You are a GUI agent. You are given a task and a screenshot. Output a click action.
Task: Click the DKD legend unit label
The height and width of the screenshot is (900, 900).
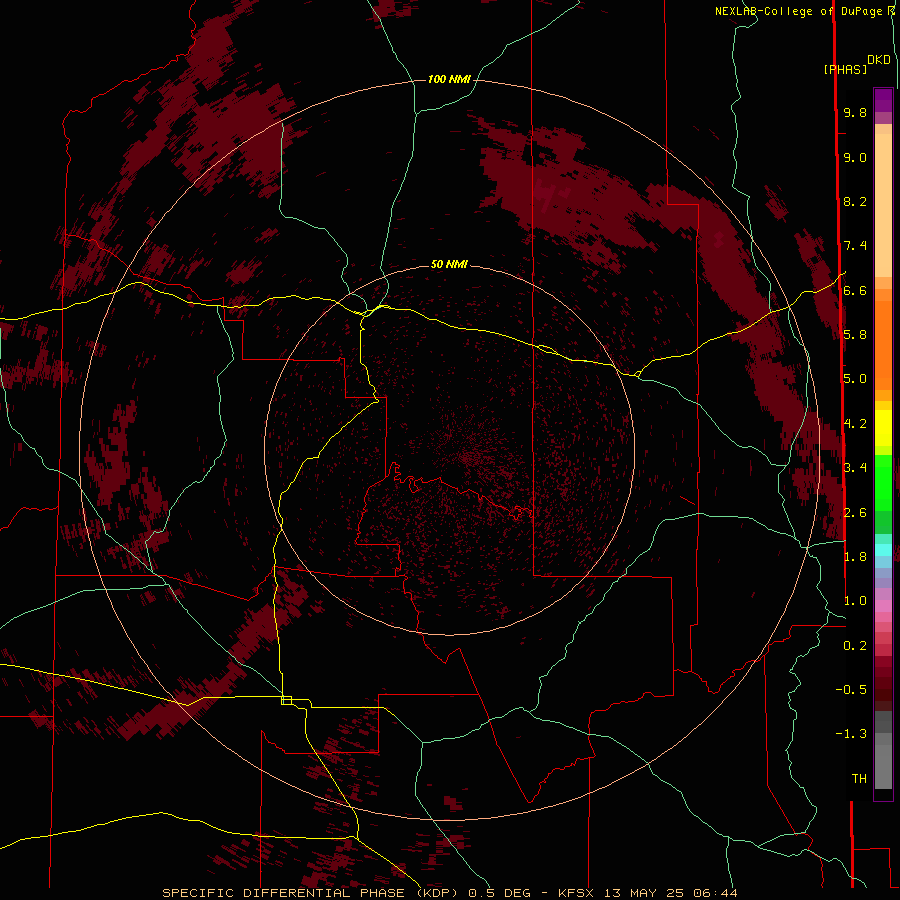pyautogui.click(x=879, y=60)
